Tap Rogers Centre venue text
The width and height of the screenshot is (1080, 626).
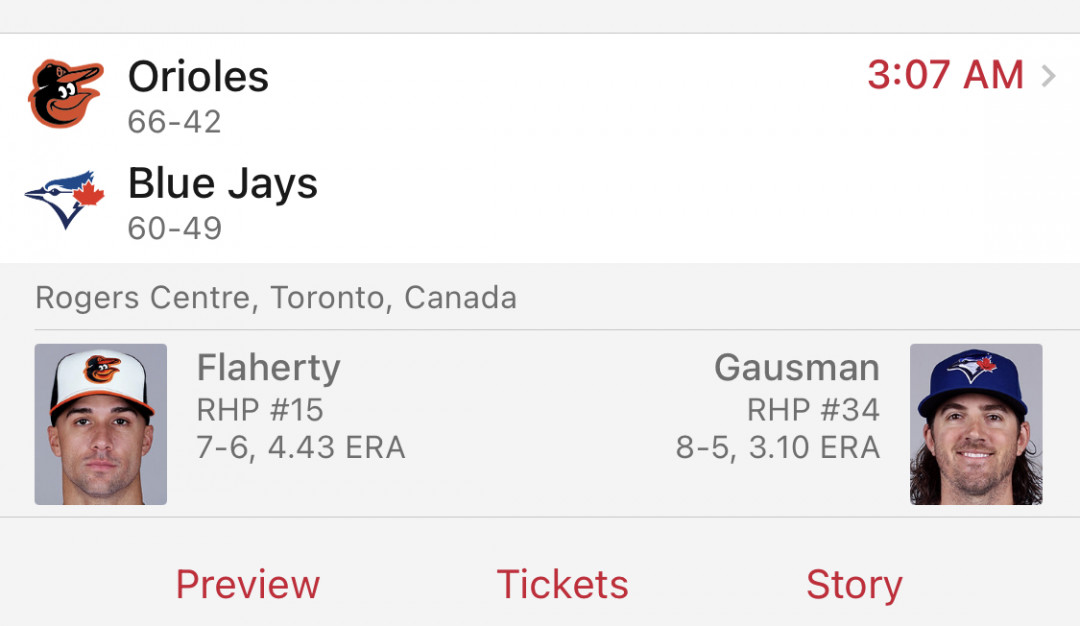(x=276, y=298)
